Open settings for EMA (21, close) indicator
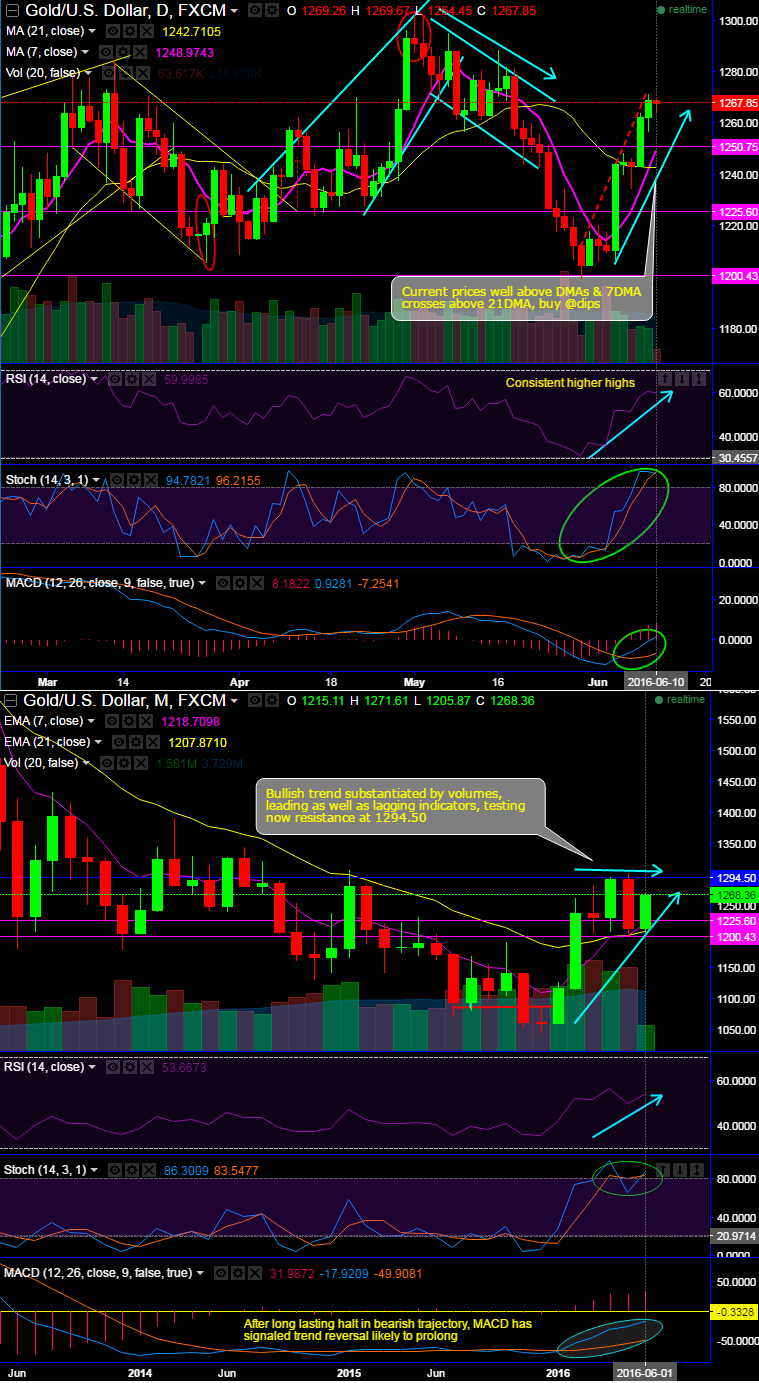 (x=135, y=742)
